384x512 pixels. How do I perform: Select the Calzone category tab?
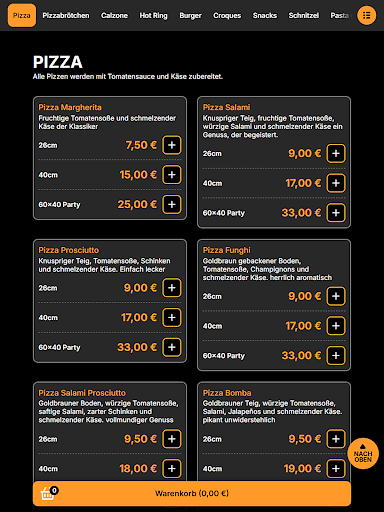coord(114,15)
